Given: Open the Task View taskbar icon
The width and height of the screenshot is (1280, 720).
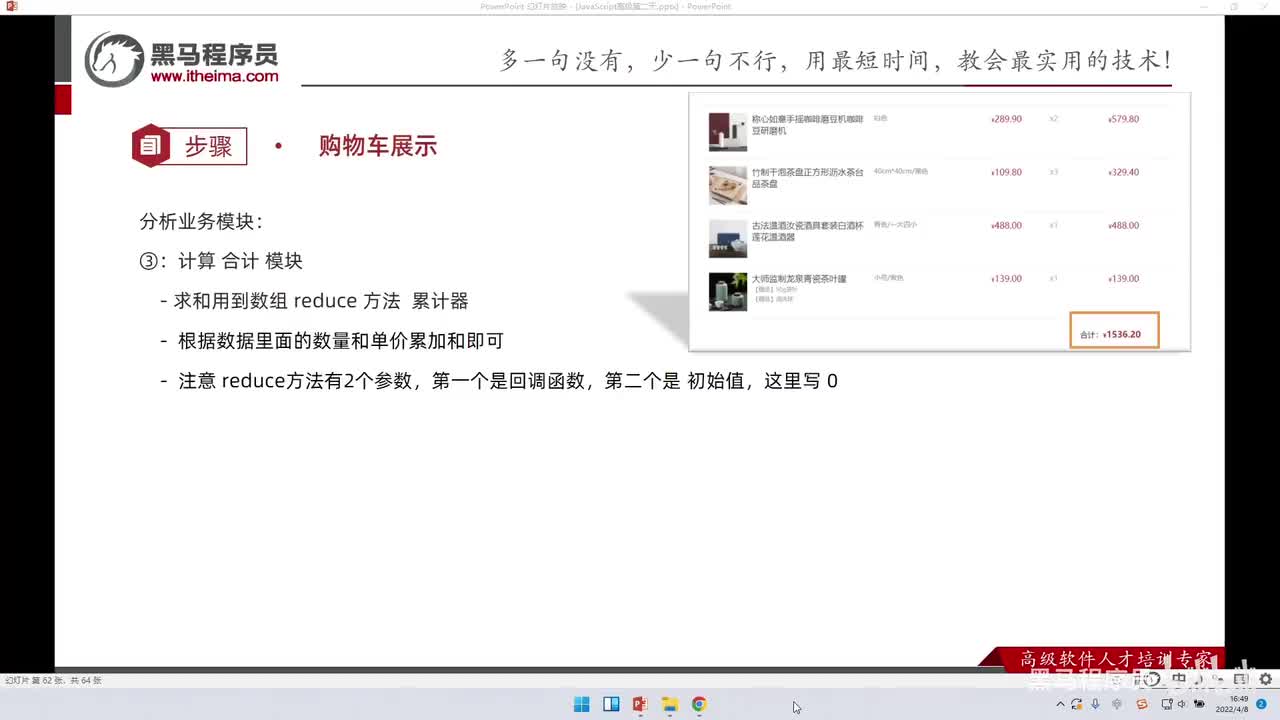Looking at the screenshot, I should point(611,704).
